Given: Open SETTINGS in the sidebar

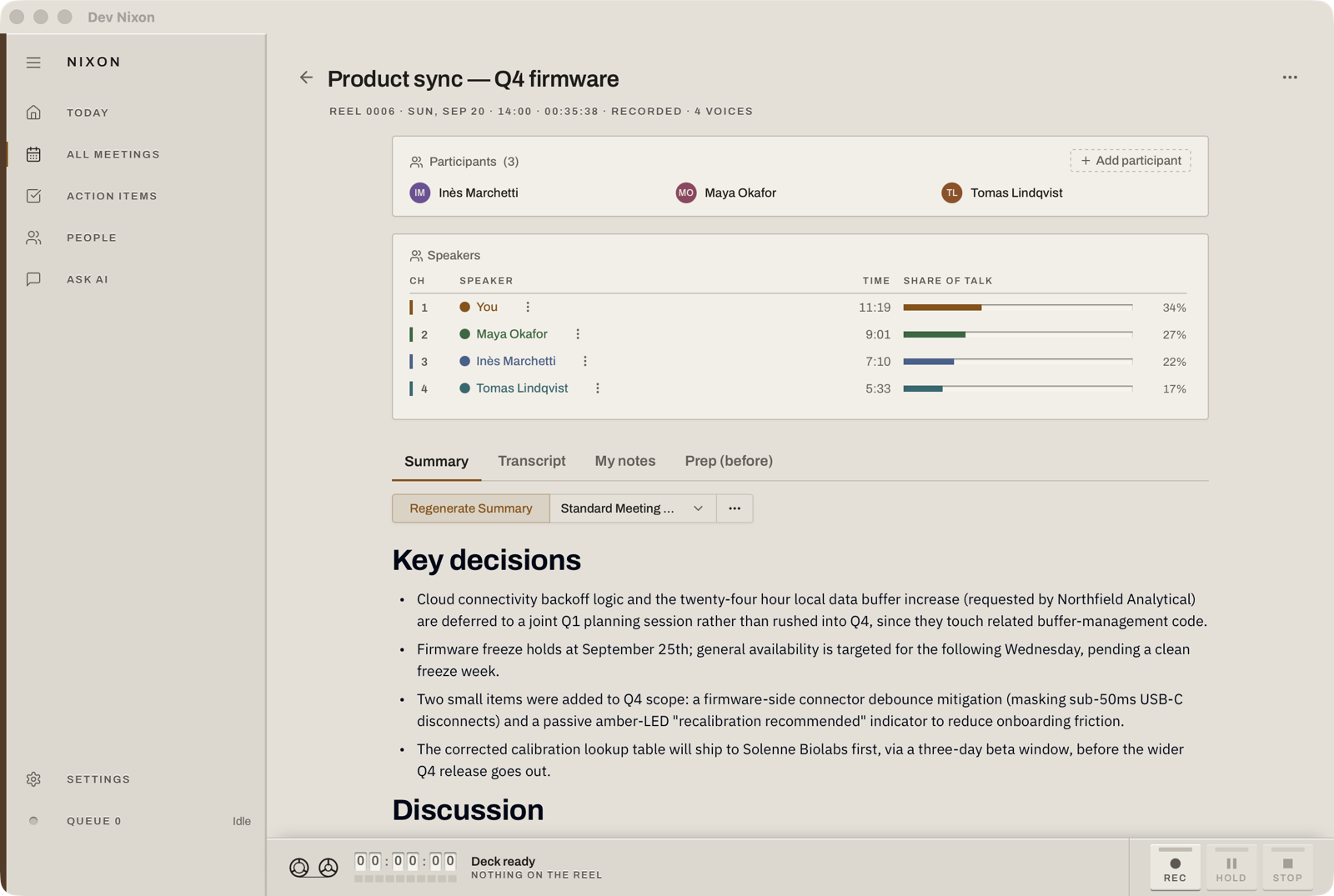Looking at the screenshot, I should 98,779.
